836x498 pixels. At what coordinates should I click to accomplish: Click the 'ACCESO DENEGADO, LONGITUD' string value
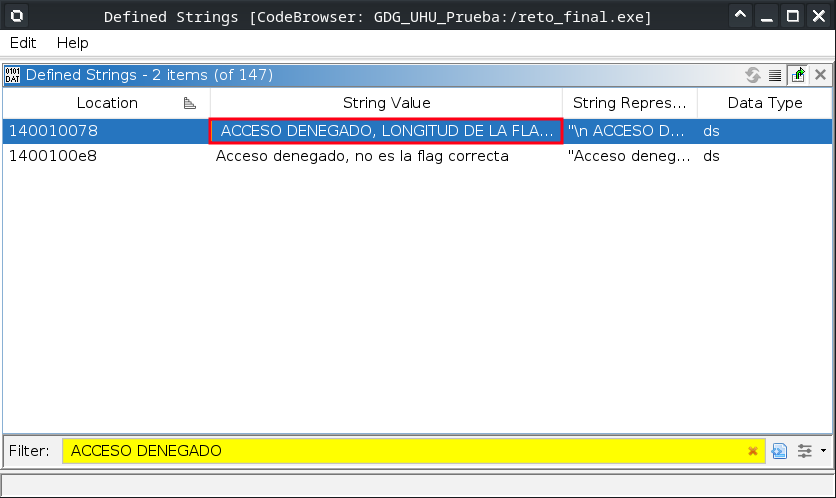coord(386,131)
